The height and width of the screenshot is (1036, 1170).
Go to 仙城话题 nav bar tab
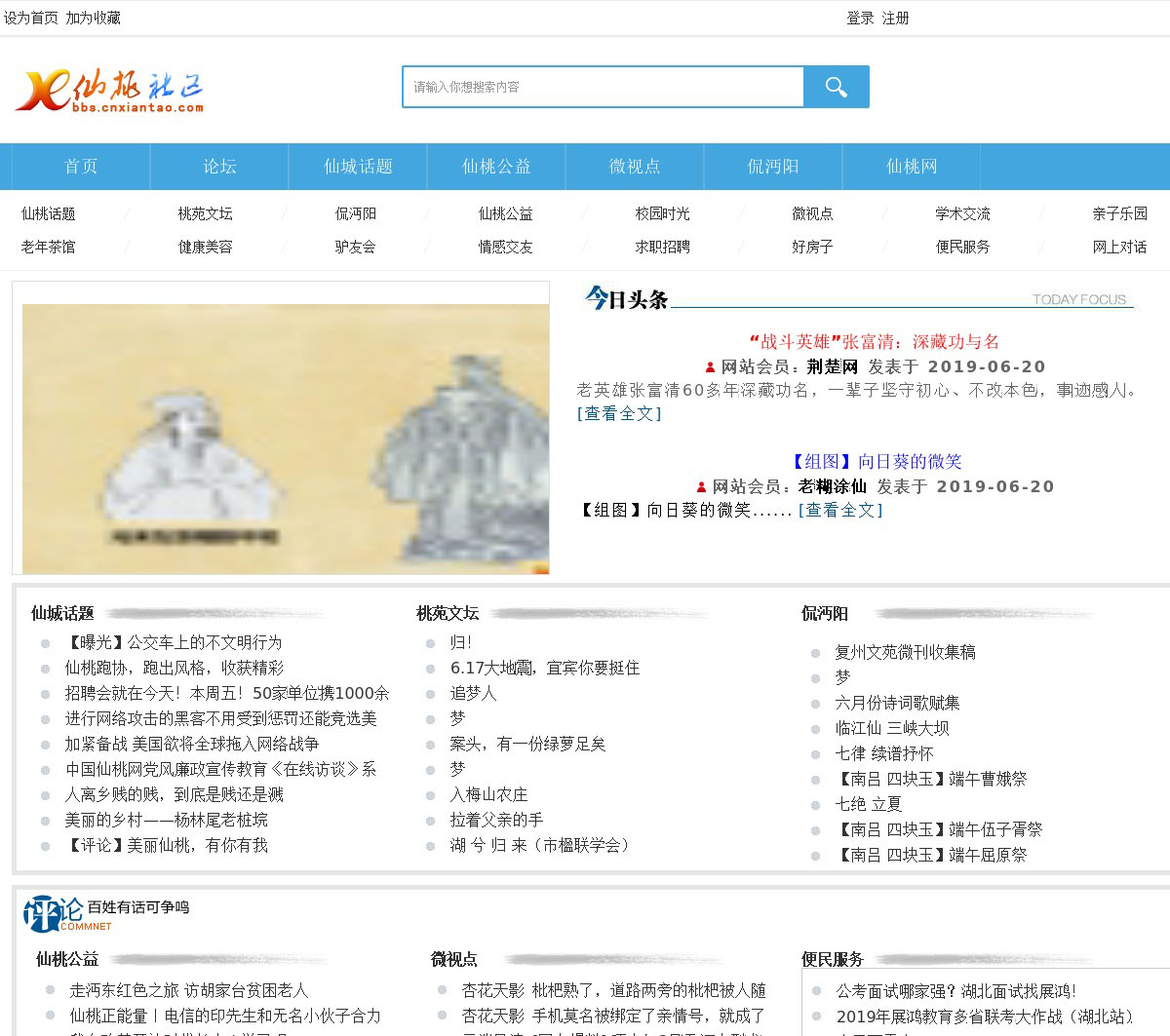358,167
